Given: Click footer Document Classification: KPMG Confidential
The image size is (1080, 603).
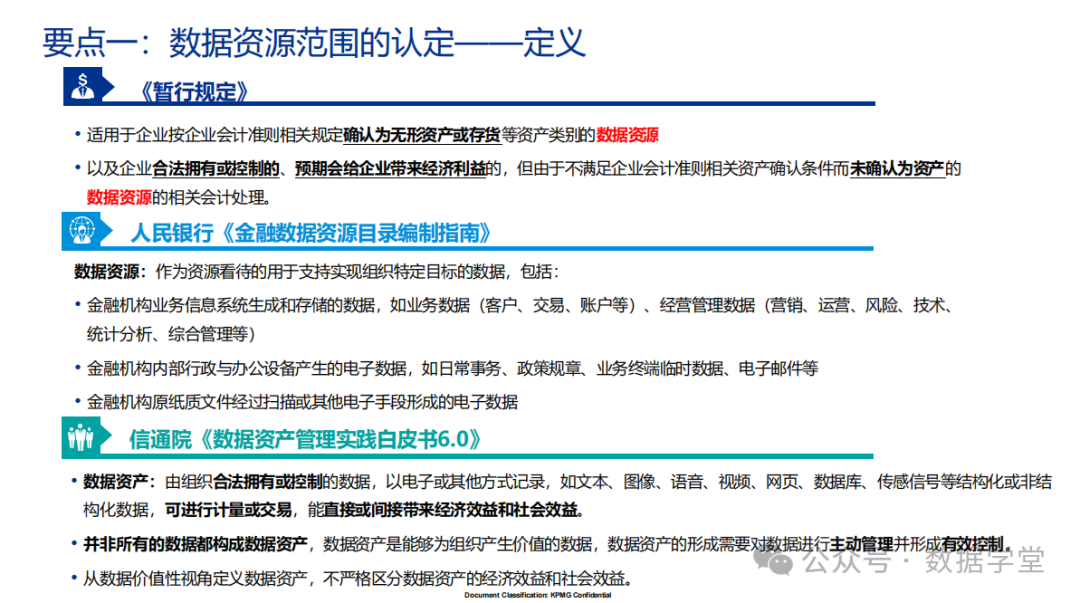Looking at the screenshot, I should (x=538, y=595).
